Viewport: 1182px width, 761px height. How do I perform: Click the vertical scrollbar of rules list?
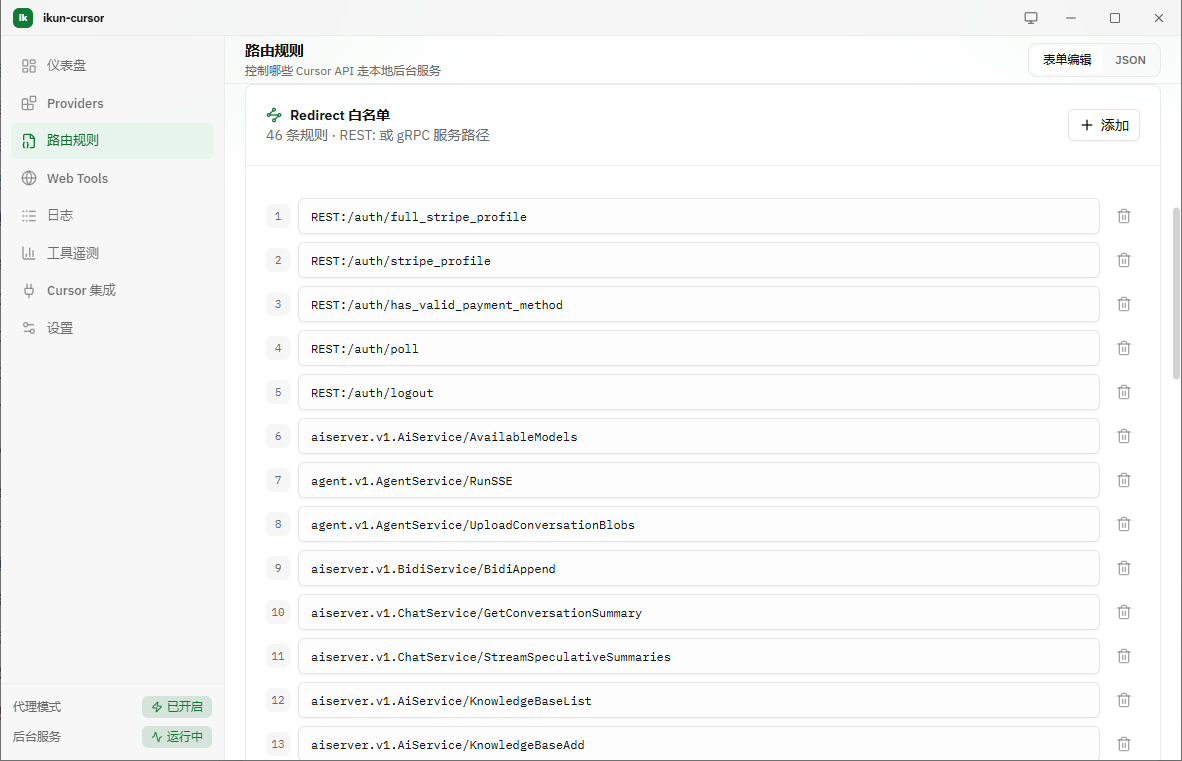(x=1176, y=294)
